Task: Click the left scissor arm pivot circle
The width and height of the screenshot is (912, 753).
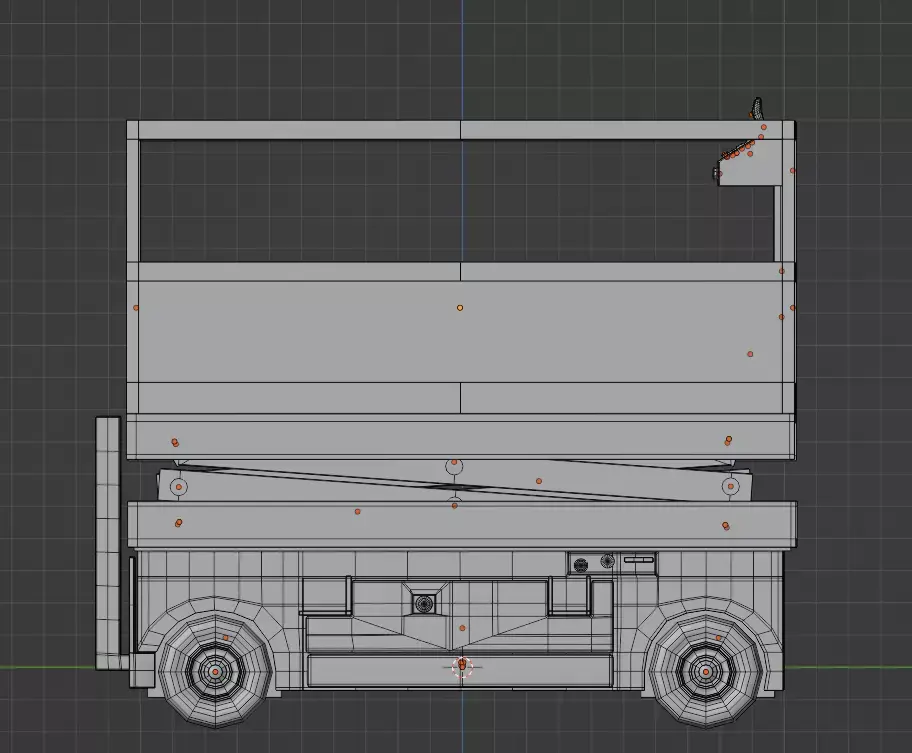Action: pos(179,487)
